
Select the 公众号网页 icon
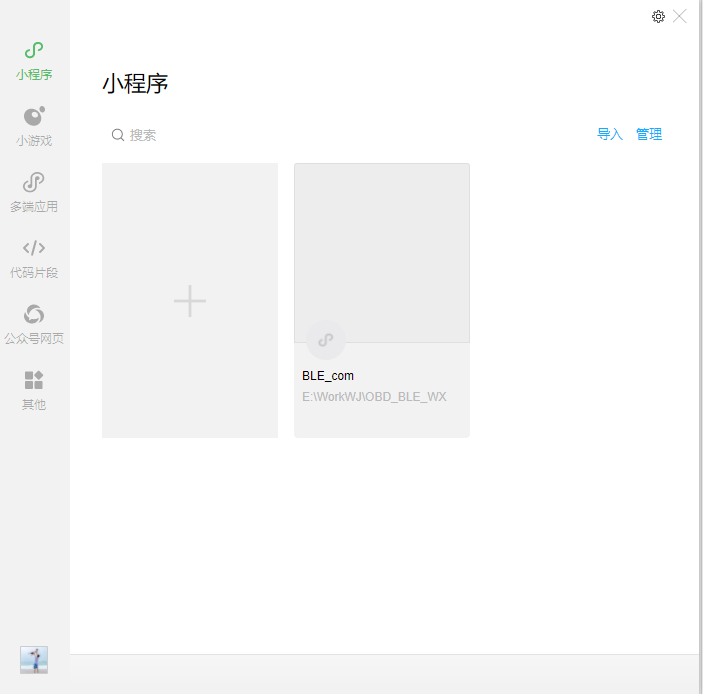[x=34, y=314]
